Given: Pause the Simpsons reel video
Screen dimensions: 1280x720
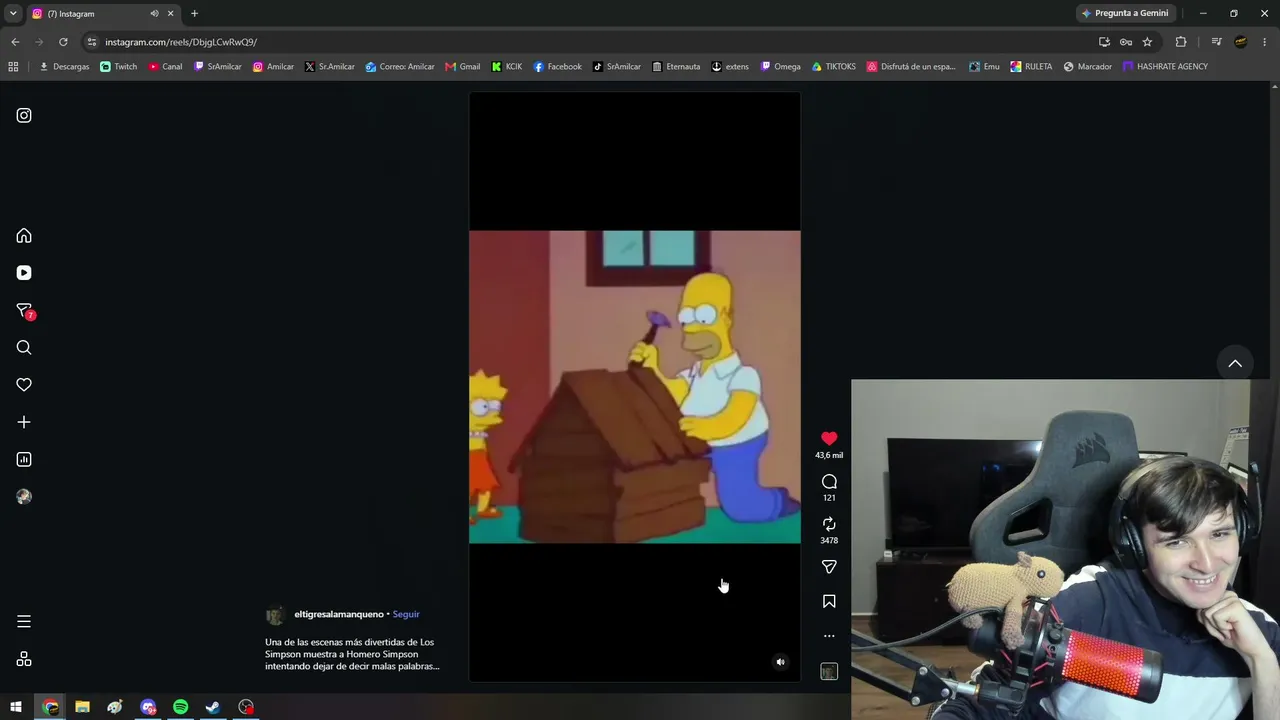Looking at the screenshot, I should [634, 387].
